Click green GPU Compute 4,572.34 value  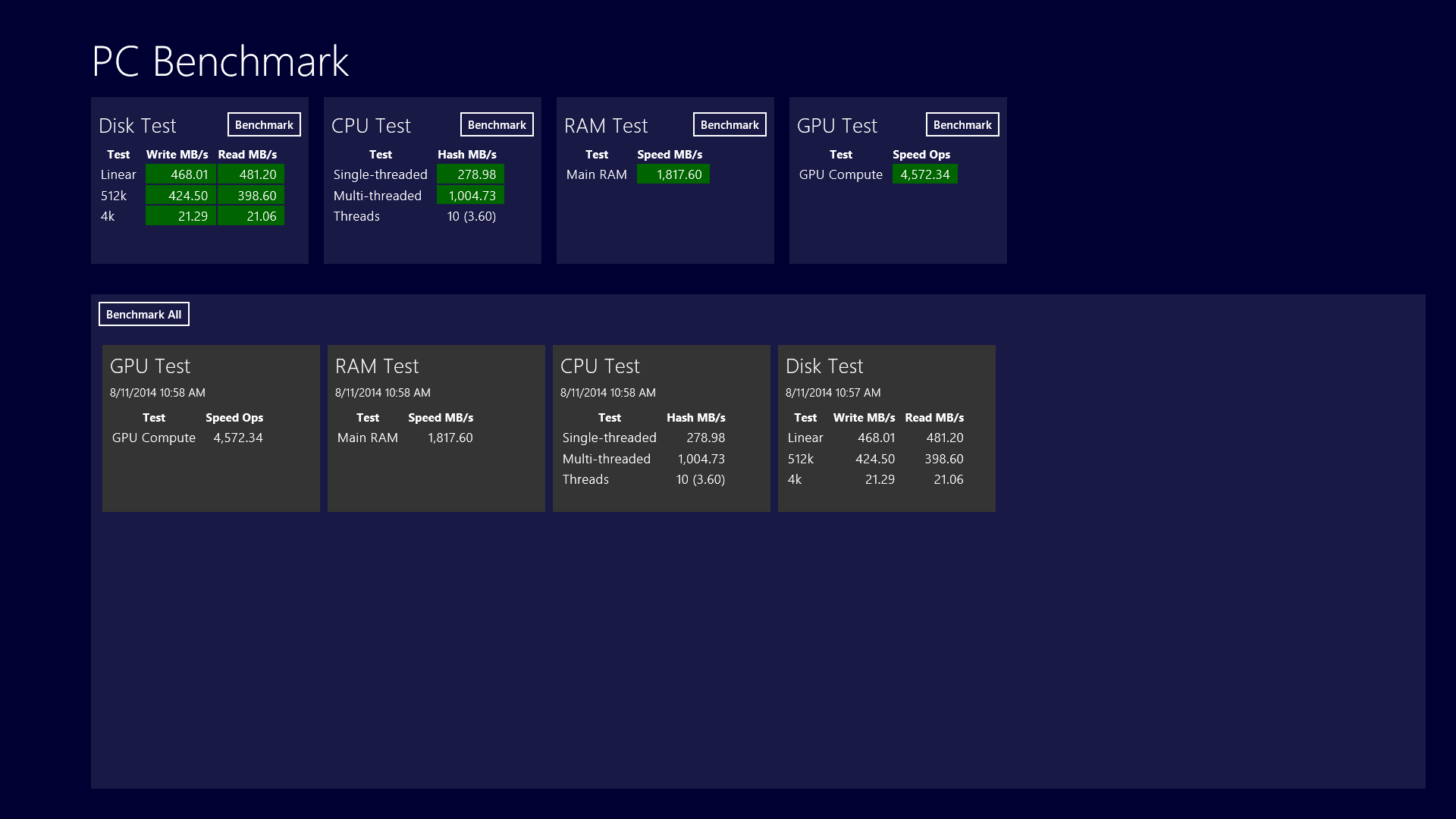click(924, 174)
